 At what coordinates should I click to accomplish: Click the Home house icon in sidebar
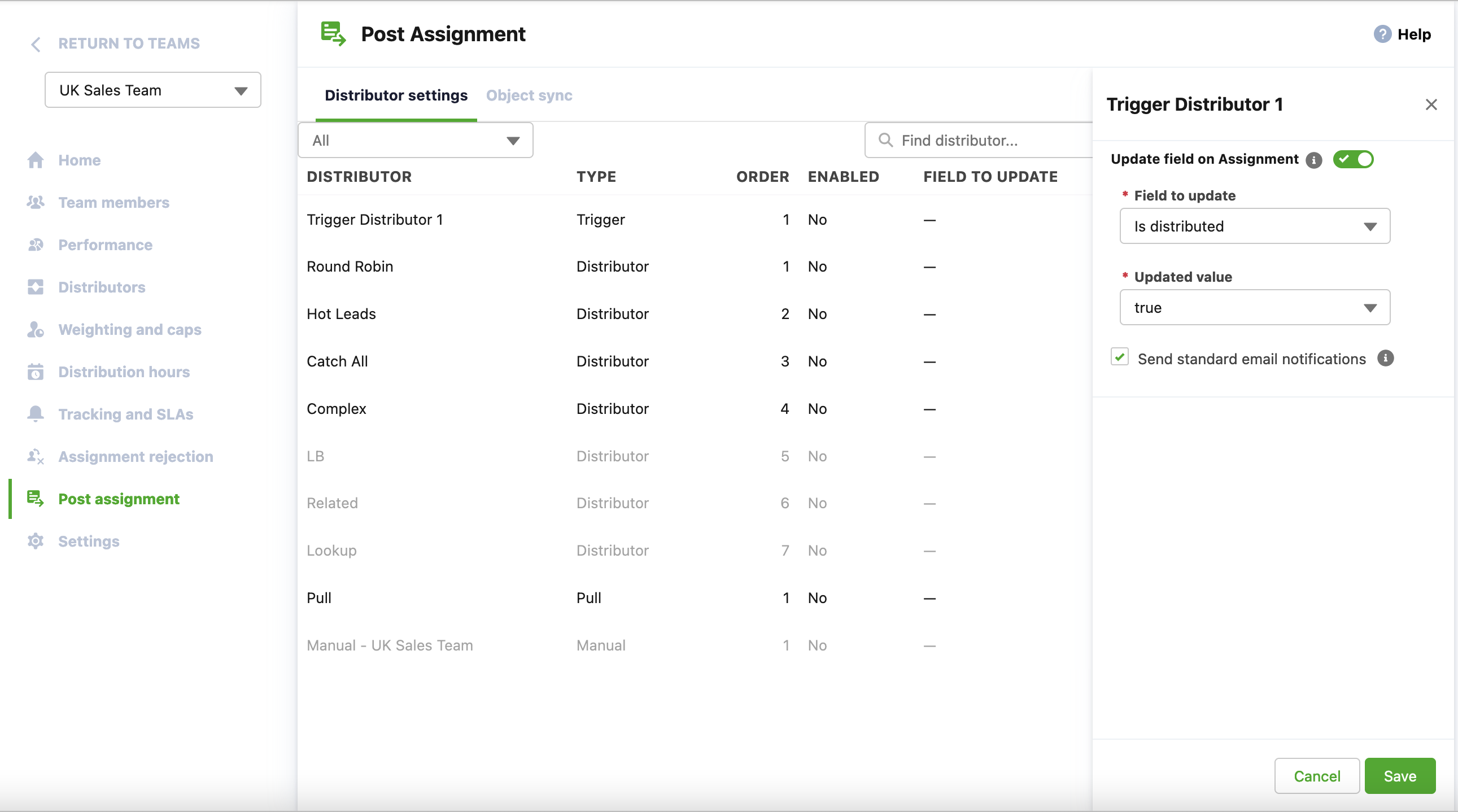pyautogui.click(x=36, y=160)
